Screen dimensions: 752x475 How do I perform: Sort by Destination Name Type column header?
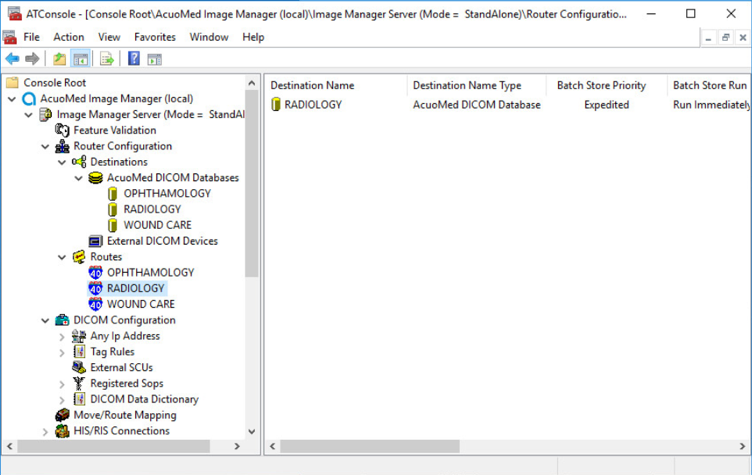click(477, 85)
